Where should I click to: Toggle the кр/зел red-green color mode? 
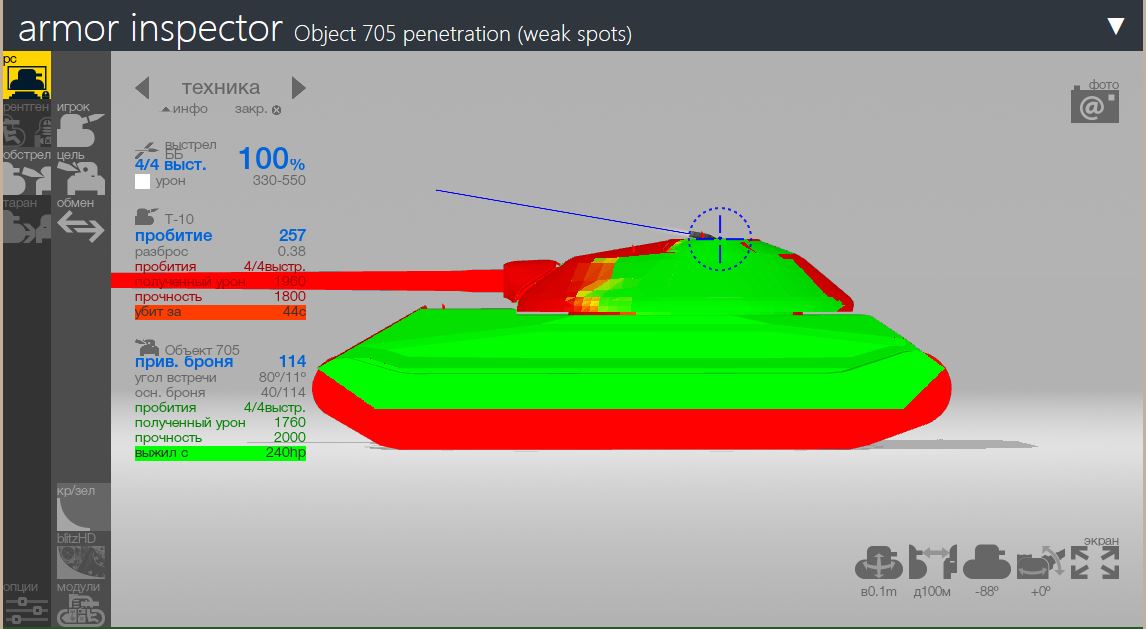click(82, 508)
